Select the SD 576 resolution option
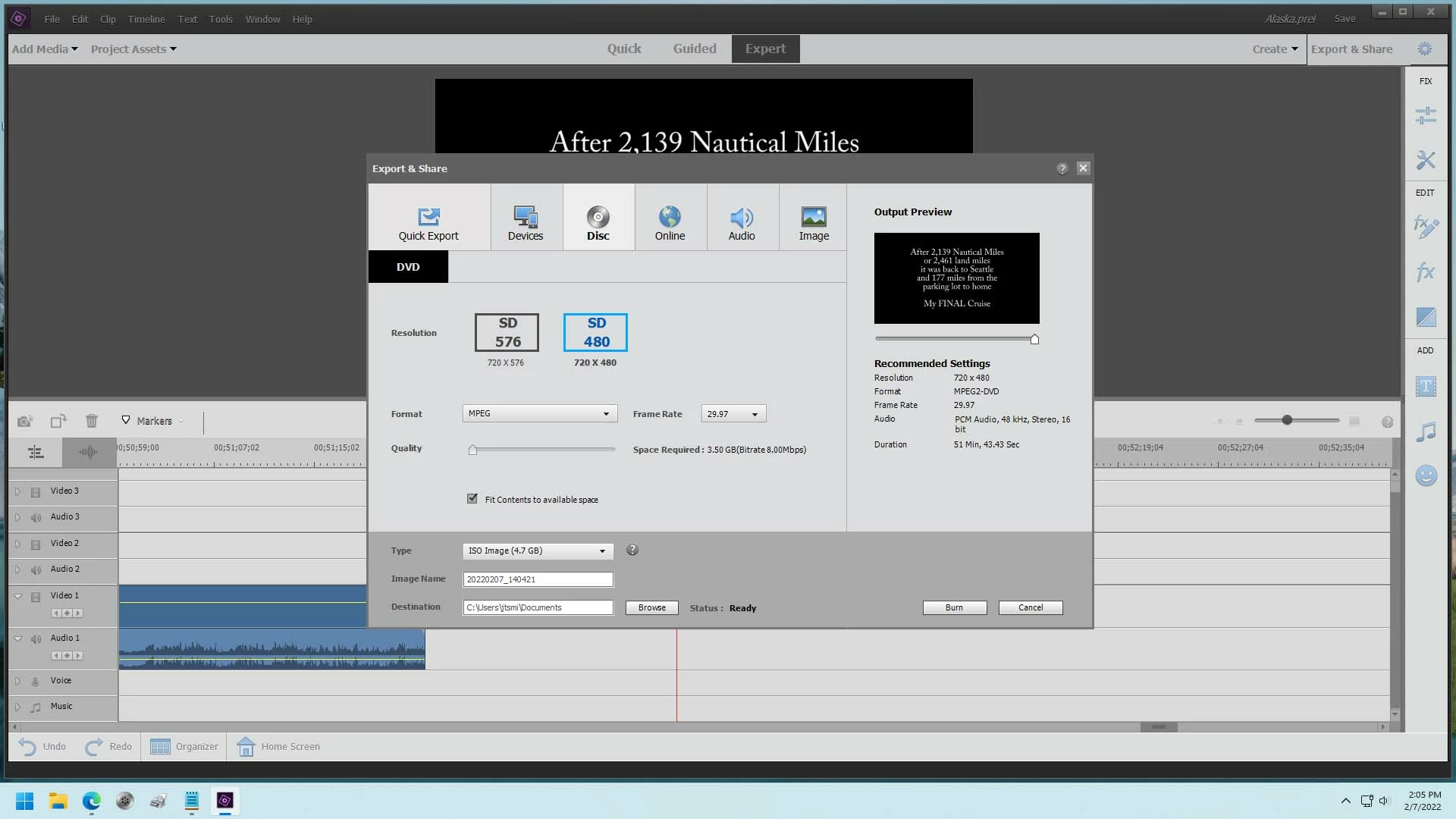1456x819 pixels. coord(507,332)
